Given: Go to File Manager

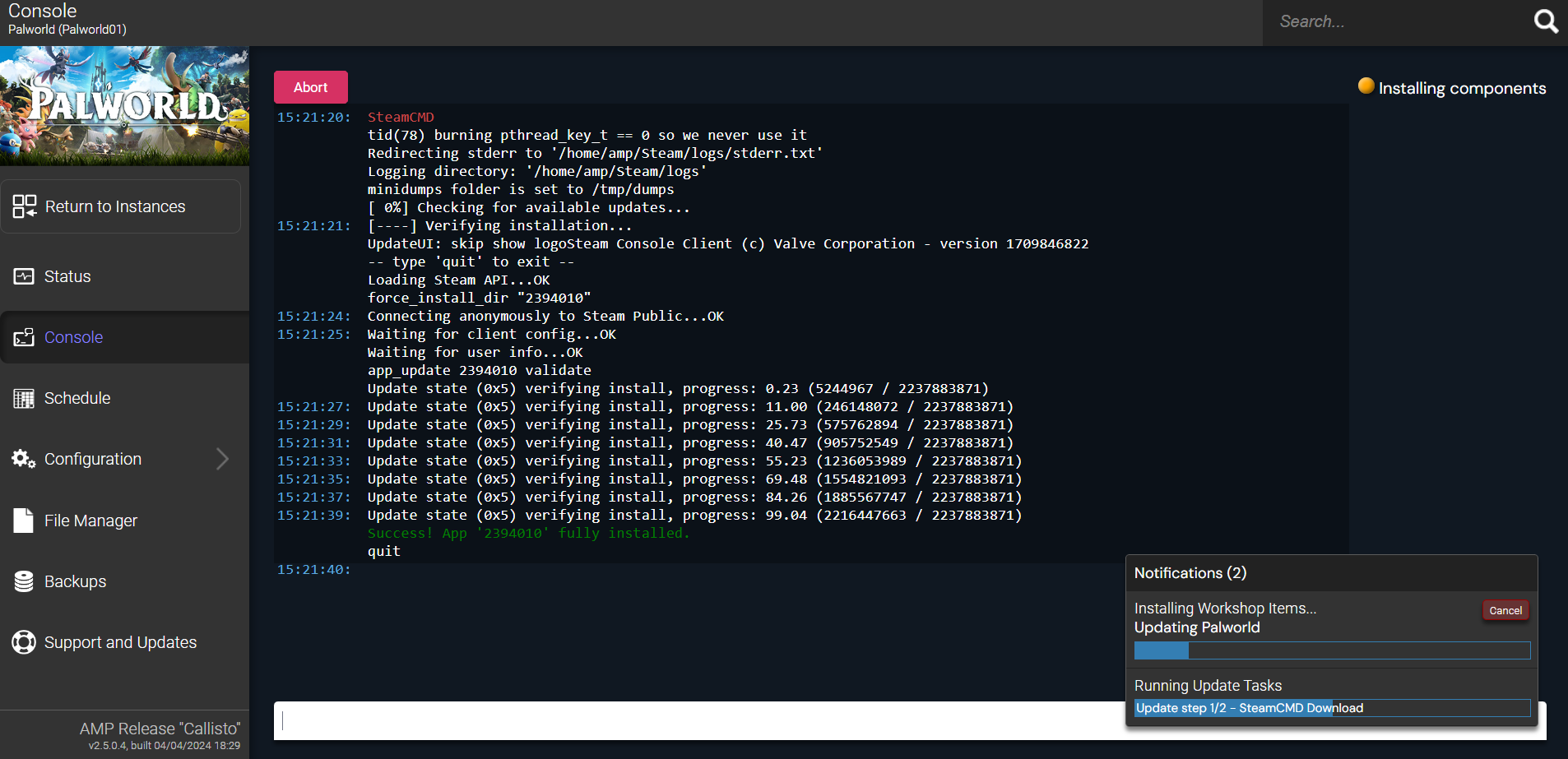Looking at the screenshot, I should point(124,521).
